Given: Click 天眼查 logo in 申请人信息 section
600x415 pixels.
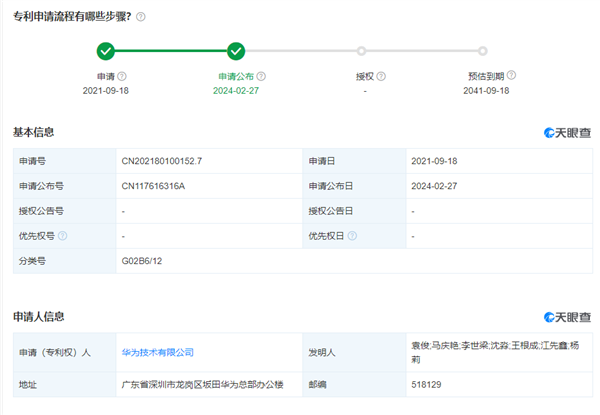Looking at the screenshot, I should [x=566, y=317].
